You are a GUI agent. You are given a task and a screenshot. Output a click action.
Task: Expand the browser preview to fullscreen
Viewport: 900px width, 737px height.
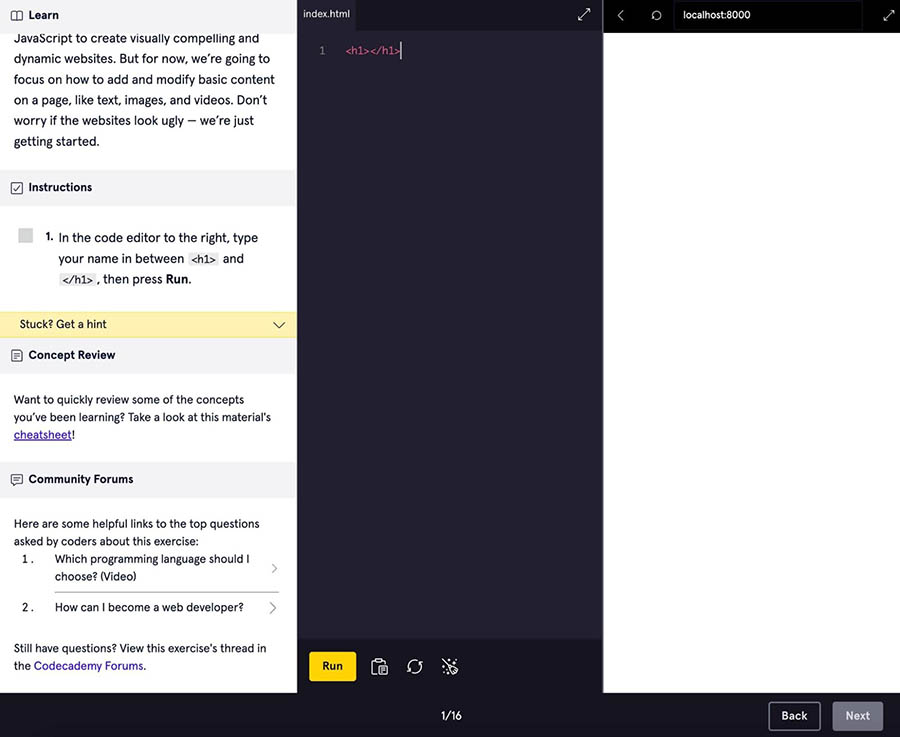point(888,15)
